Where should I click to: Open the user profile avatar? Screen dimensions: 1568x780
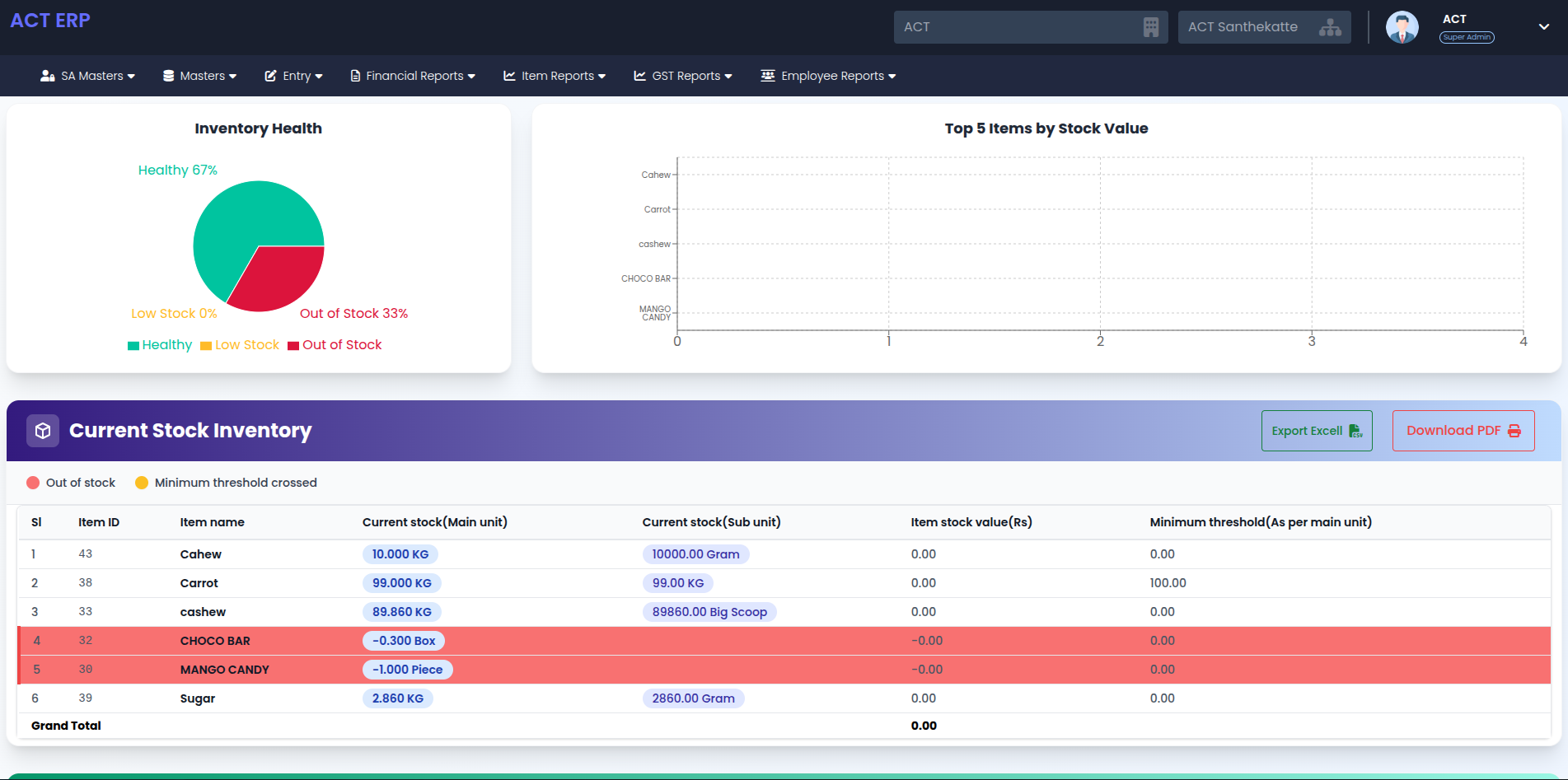(x=1402, y=27)
